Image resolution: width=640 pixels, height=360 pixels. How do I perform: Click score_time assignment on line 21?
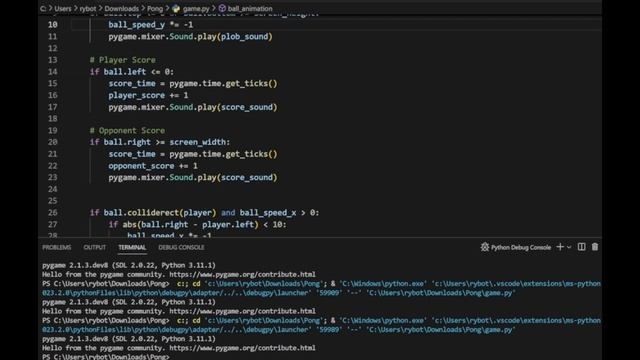tap(193, 154)
